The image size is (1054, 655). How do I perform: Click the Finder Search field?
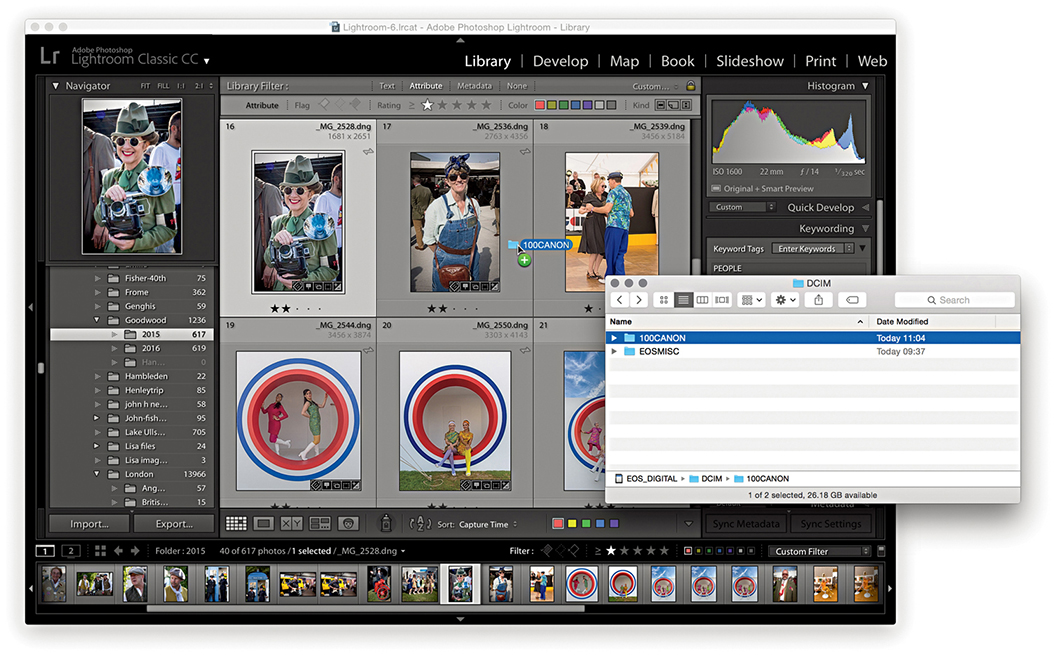[x=954, y=300]
